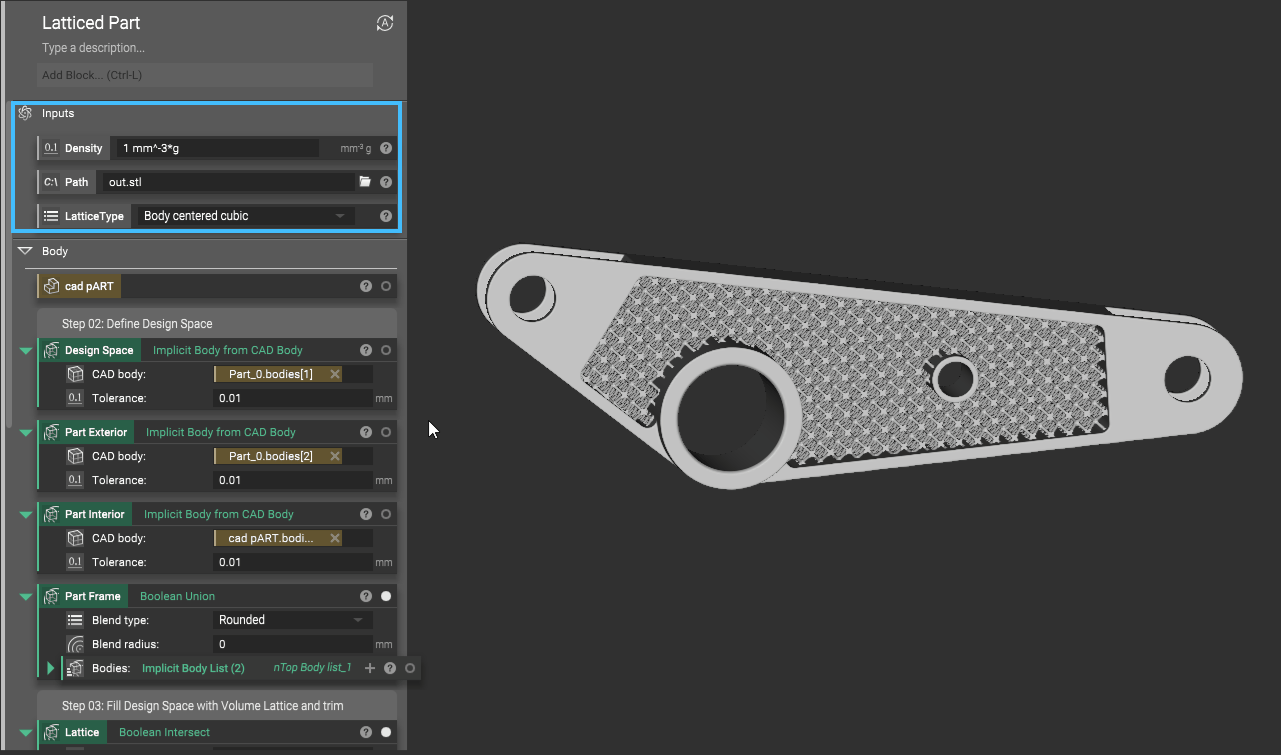
Task: Click the Implicit Body from CAD Body link for Design Space
Action: point(228,350)
